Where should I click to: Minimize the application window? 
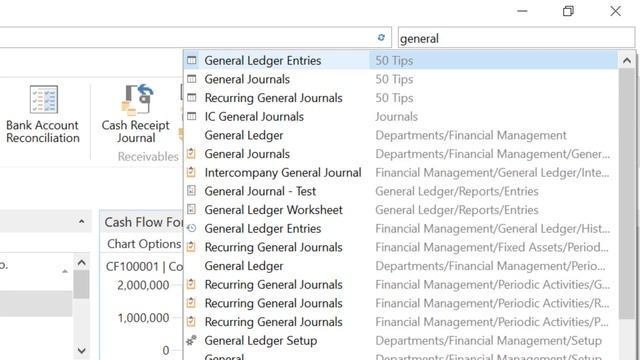pos(522,11)
